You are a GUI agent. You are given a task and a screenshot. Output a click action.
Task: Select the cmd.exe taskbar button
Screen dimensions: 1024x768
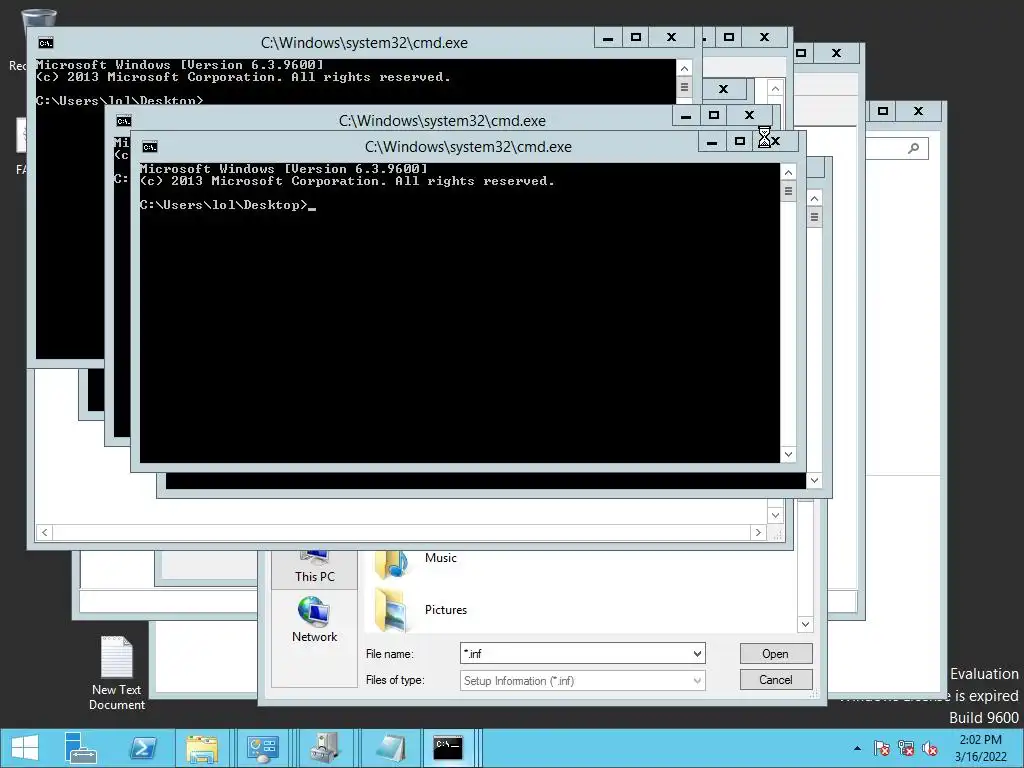(448, 748)
